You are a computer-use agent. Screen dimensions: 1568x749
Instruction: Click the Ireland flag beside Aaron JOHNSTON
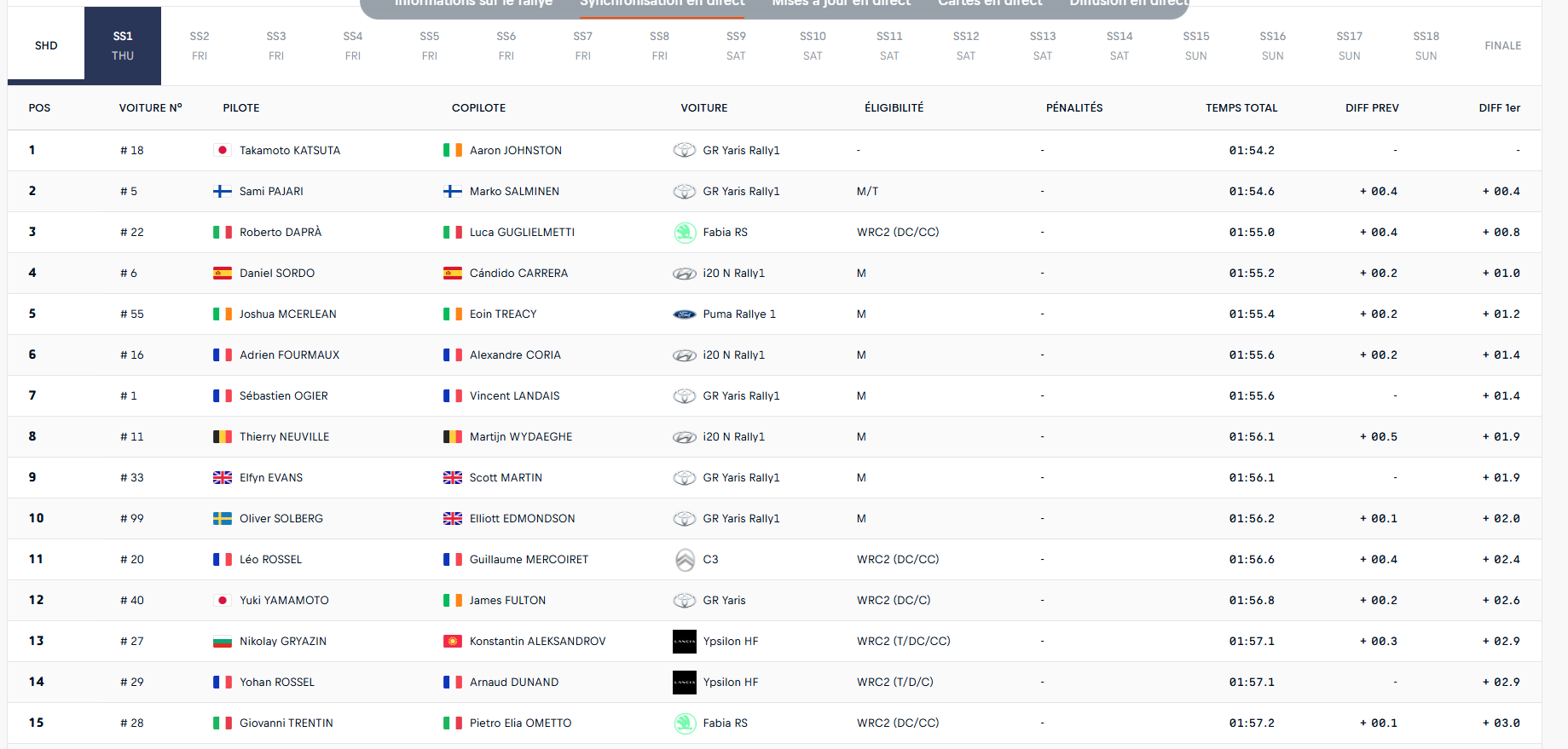click(453, 150)
